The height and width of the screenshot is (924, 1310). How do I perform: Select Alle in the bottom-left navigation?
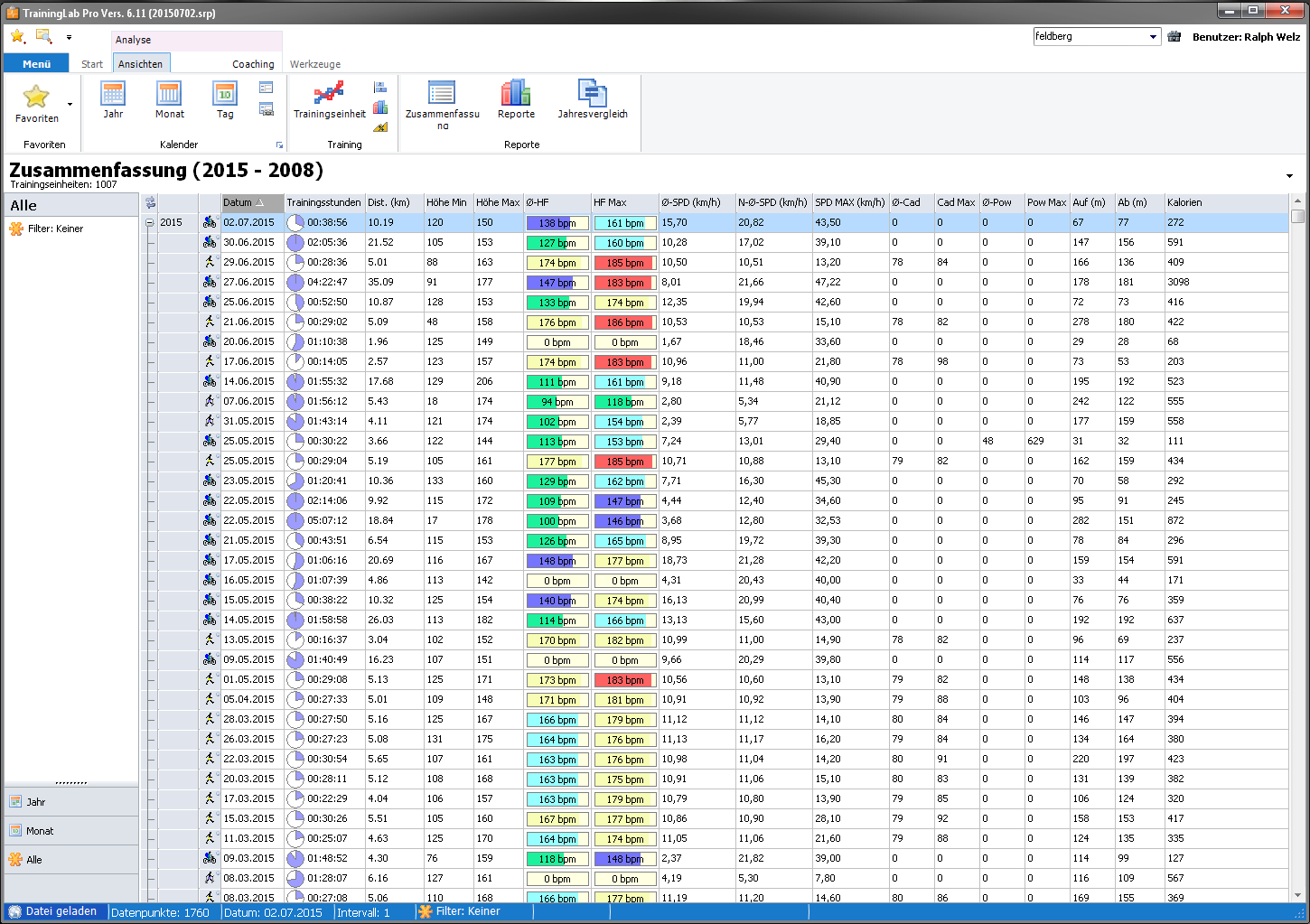click(x=71, y=860)
